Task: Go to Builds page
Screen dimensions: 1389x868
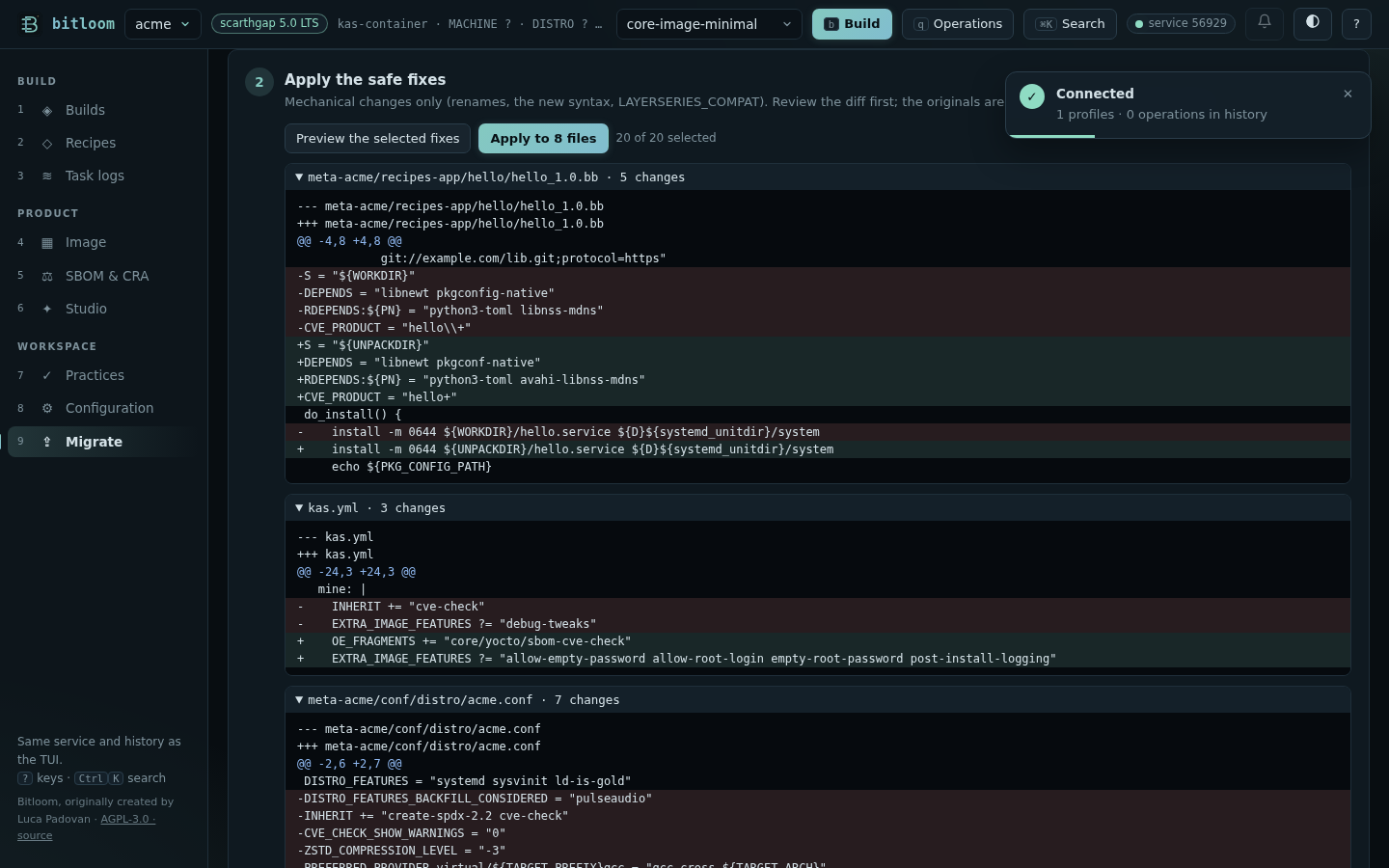Action: click(x=104, y=110)
